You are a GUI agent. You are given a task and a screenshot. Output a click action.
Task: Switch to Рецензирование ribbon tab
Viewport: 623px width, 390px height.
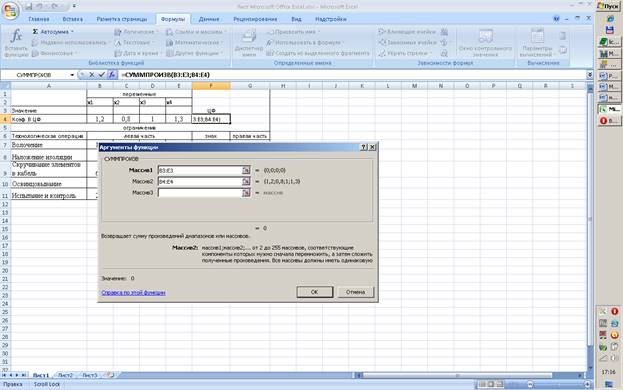255,19
